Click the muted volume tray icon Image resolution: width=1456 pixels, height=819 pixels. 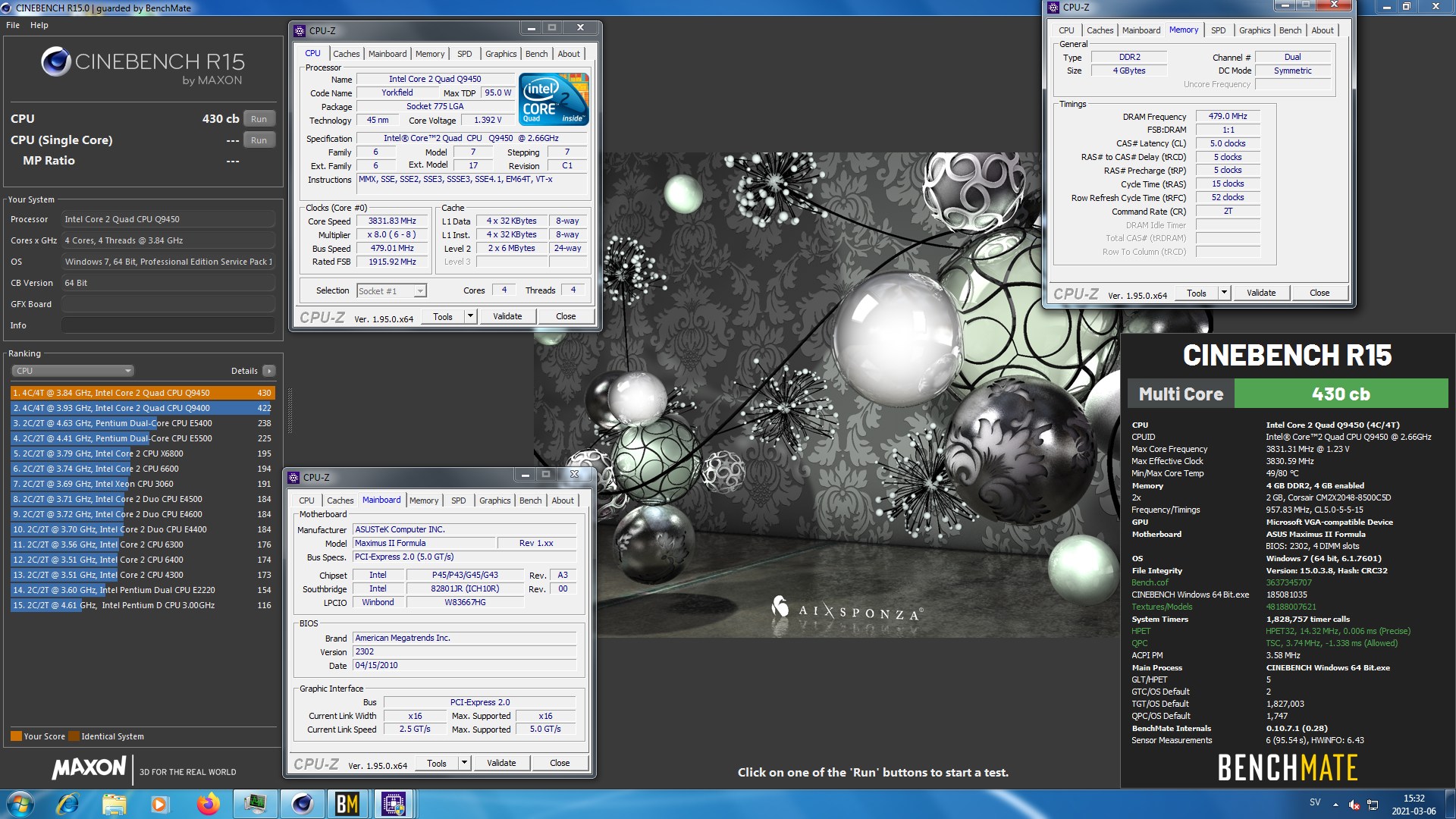coord(1354,805)
